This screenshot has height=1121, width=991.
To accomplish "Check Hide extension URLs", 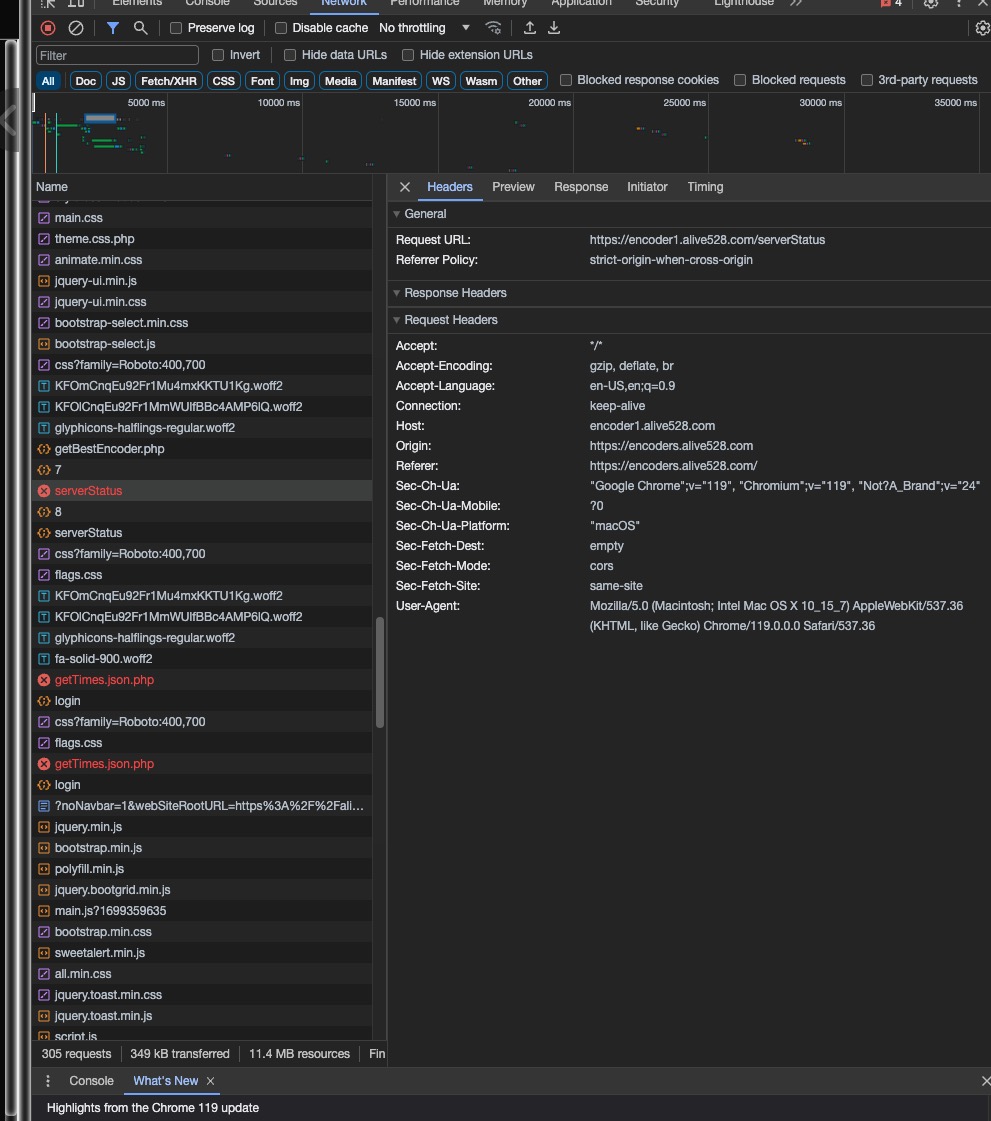I will [x=408, y=55].
